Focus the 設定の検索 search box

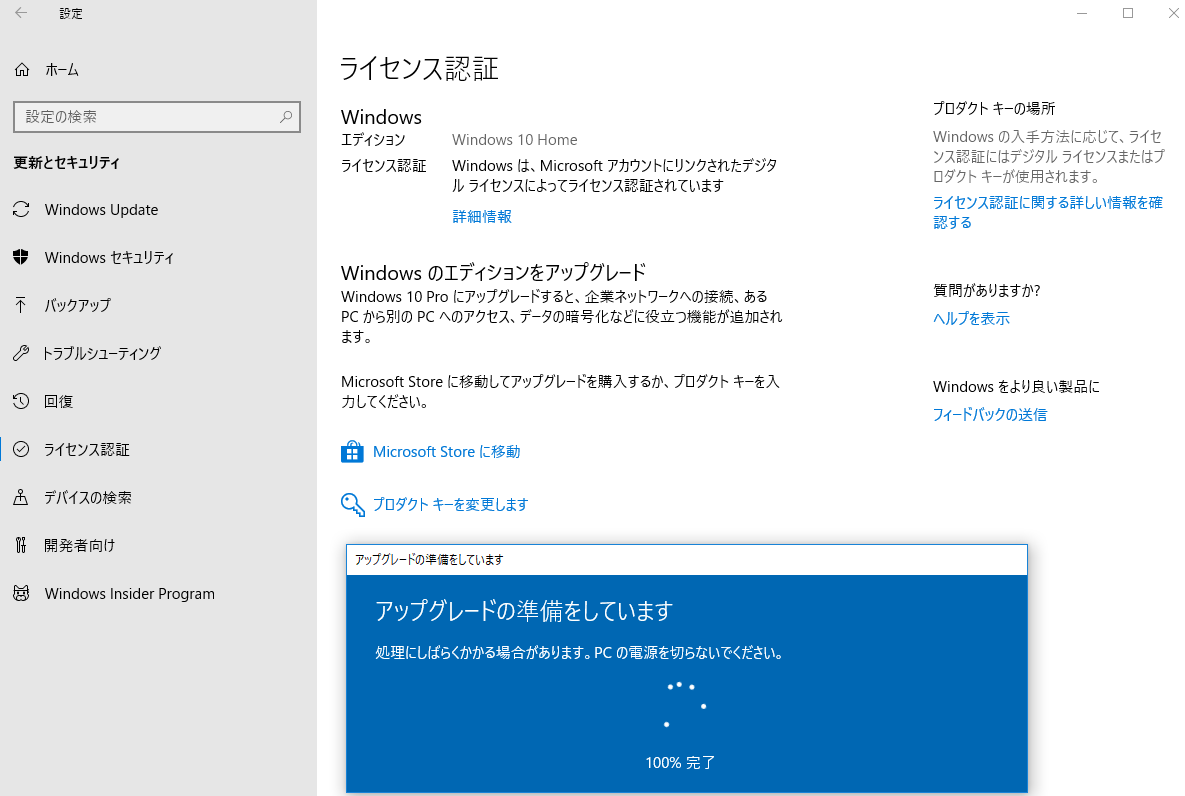tap(157, 116)
